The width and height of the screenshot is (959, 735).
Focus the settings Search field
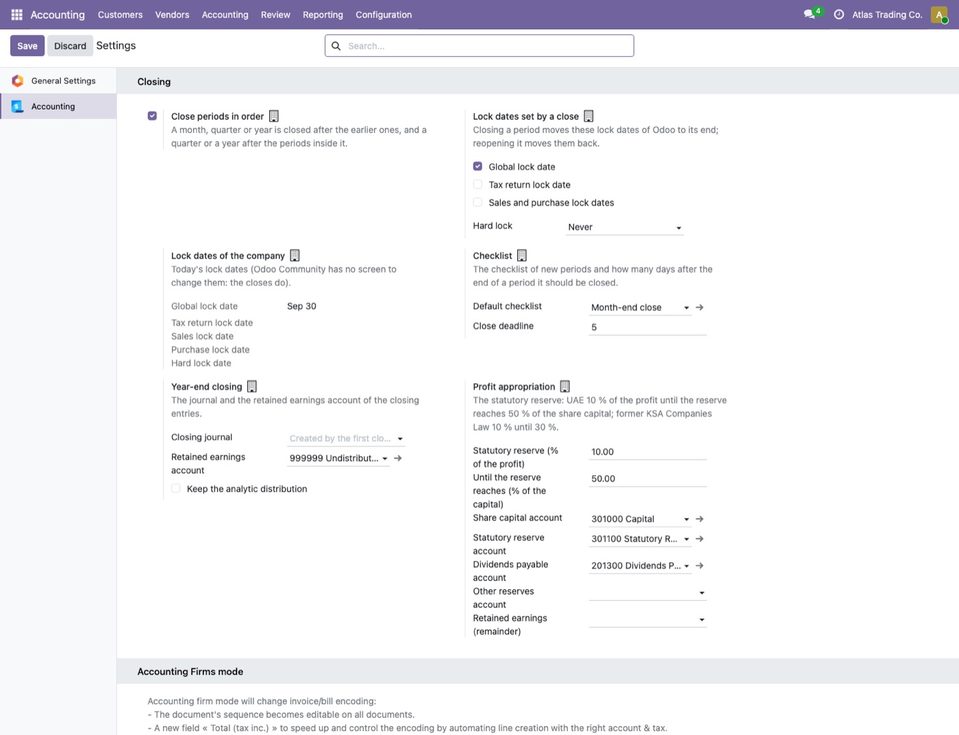479,46
